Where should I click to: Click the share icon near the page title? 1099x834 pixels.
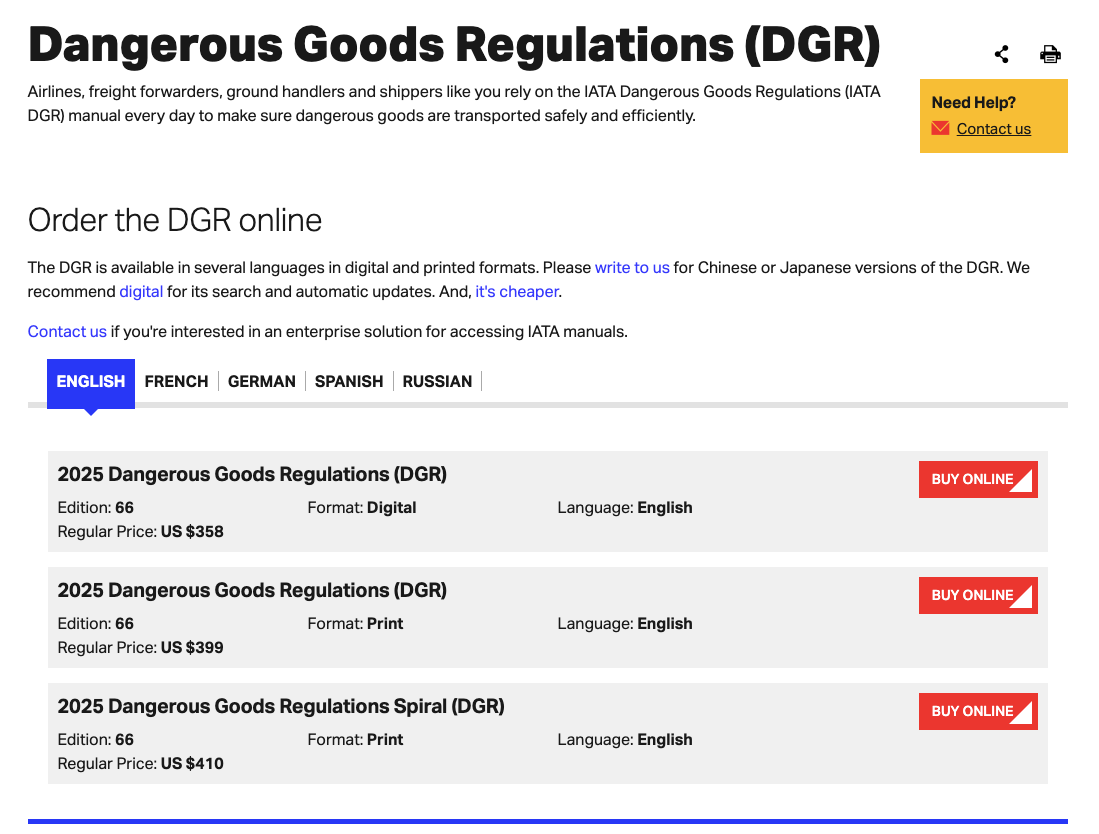coord(1001,54)
